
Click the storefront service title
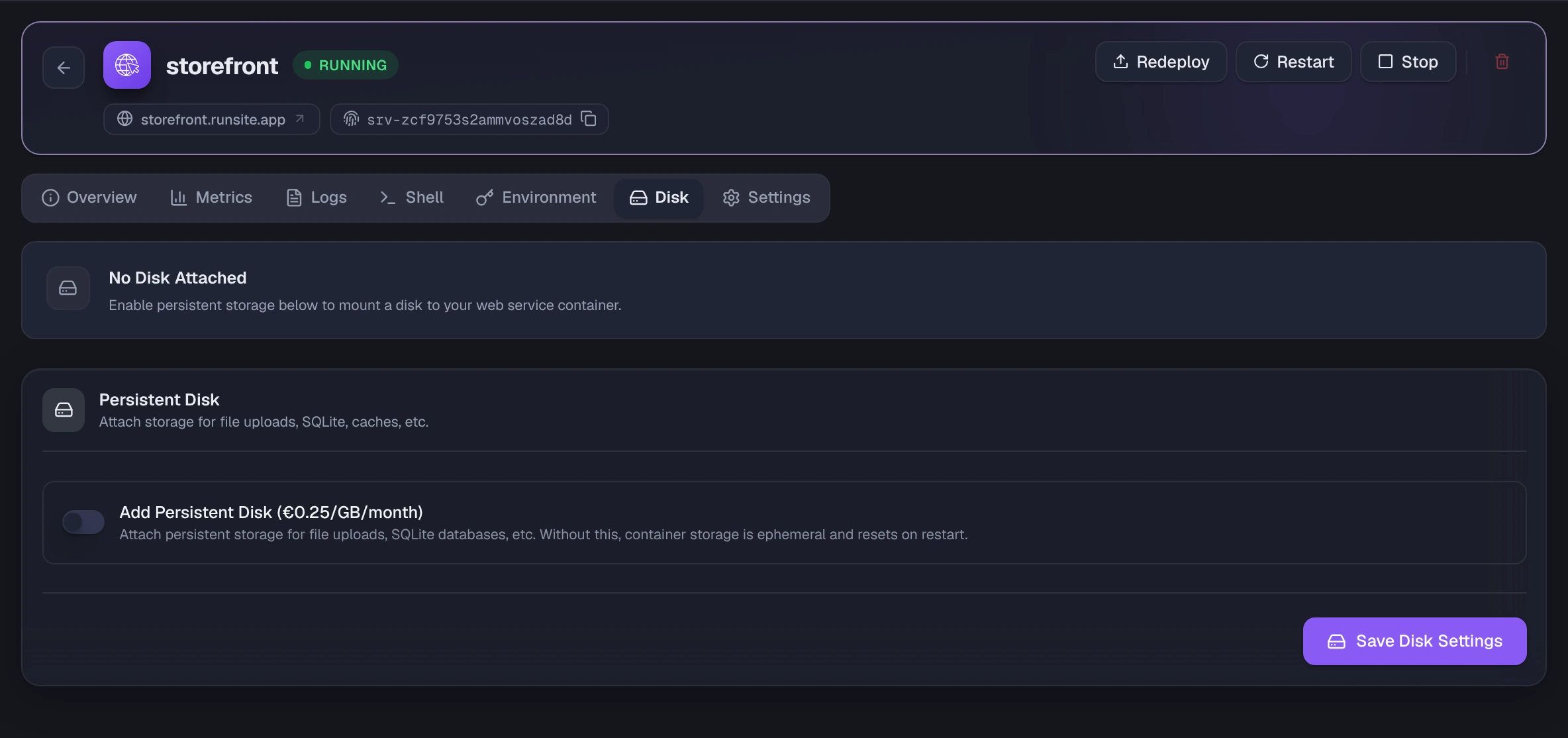pos(222,66)
